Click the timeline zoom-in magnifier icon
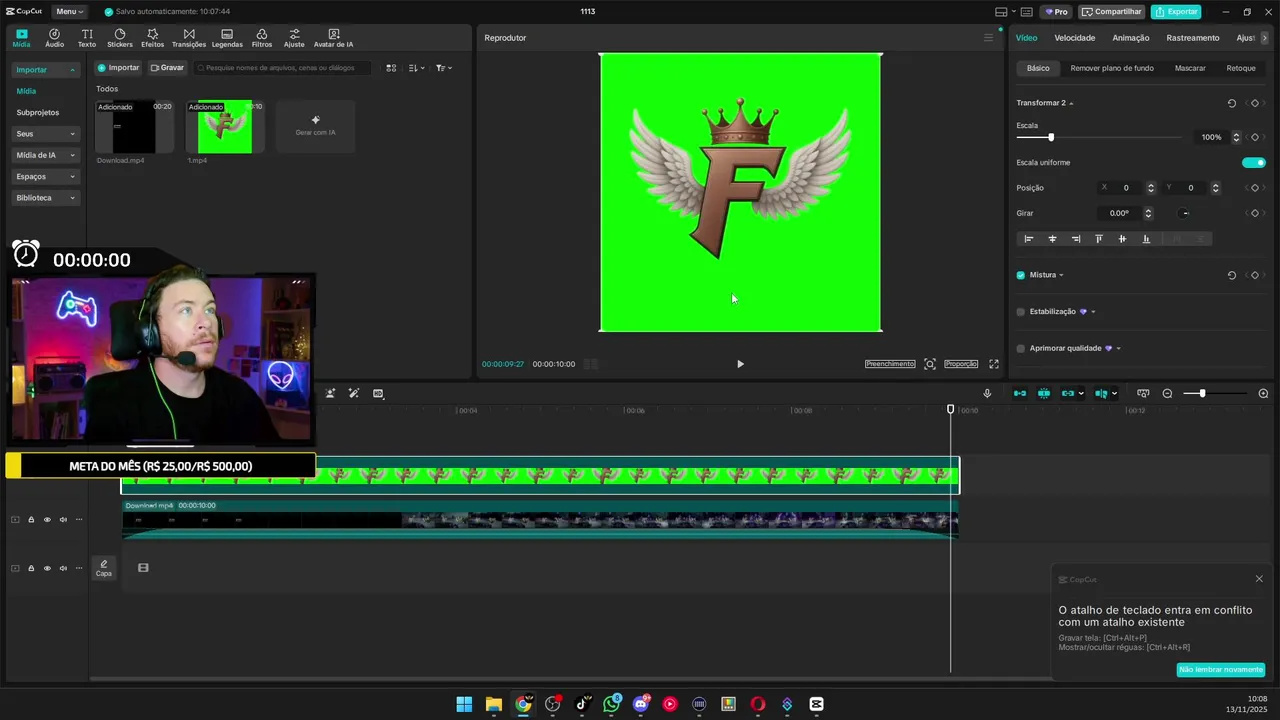Image resolution: width=1280 pixels, height=720 pixels. [x=1263, y=393]
